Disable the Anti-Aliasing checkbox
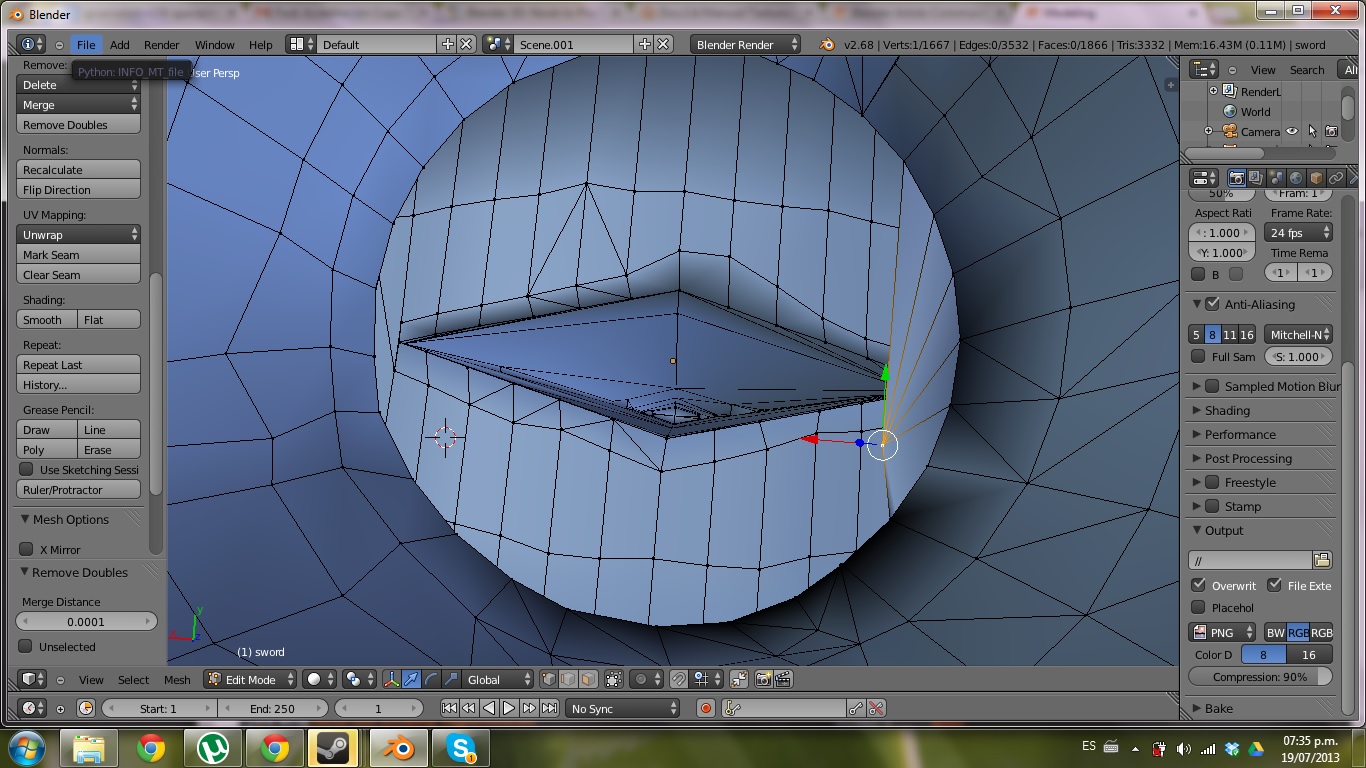This screenshot has height=768, width=1366. coord(1213,304)
